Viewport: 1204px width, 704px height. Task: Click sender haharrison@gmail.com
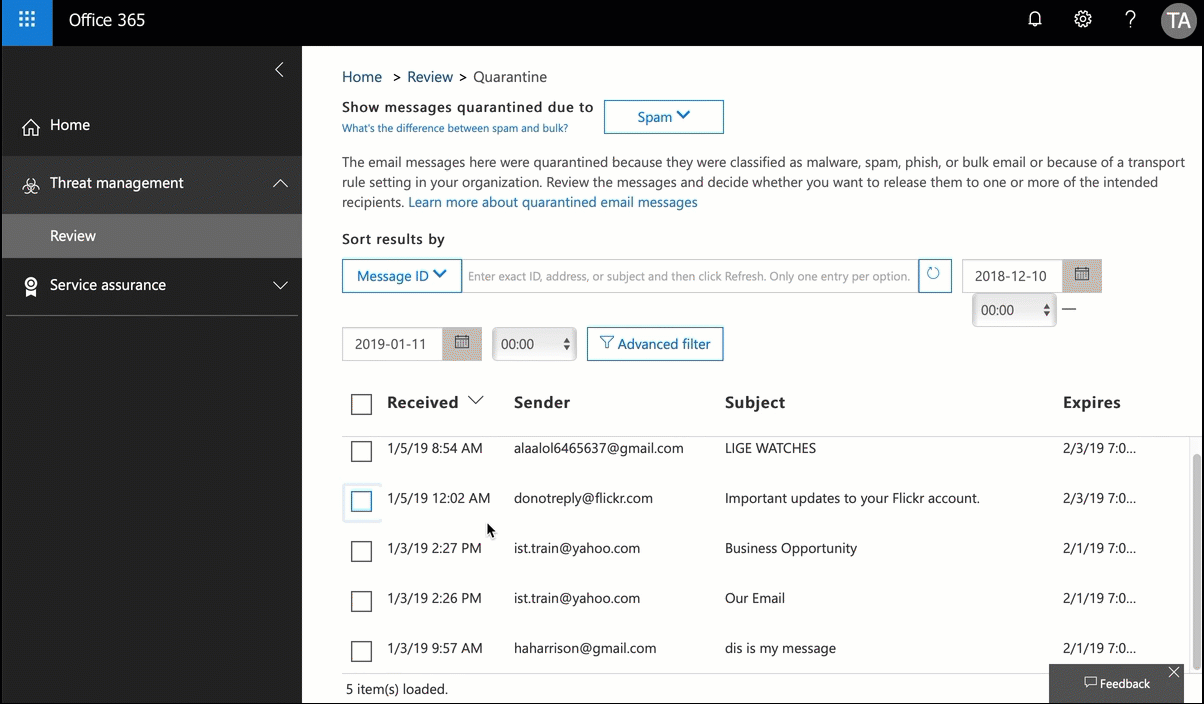click(x=585, y=648)
